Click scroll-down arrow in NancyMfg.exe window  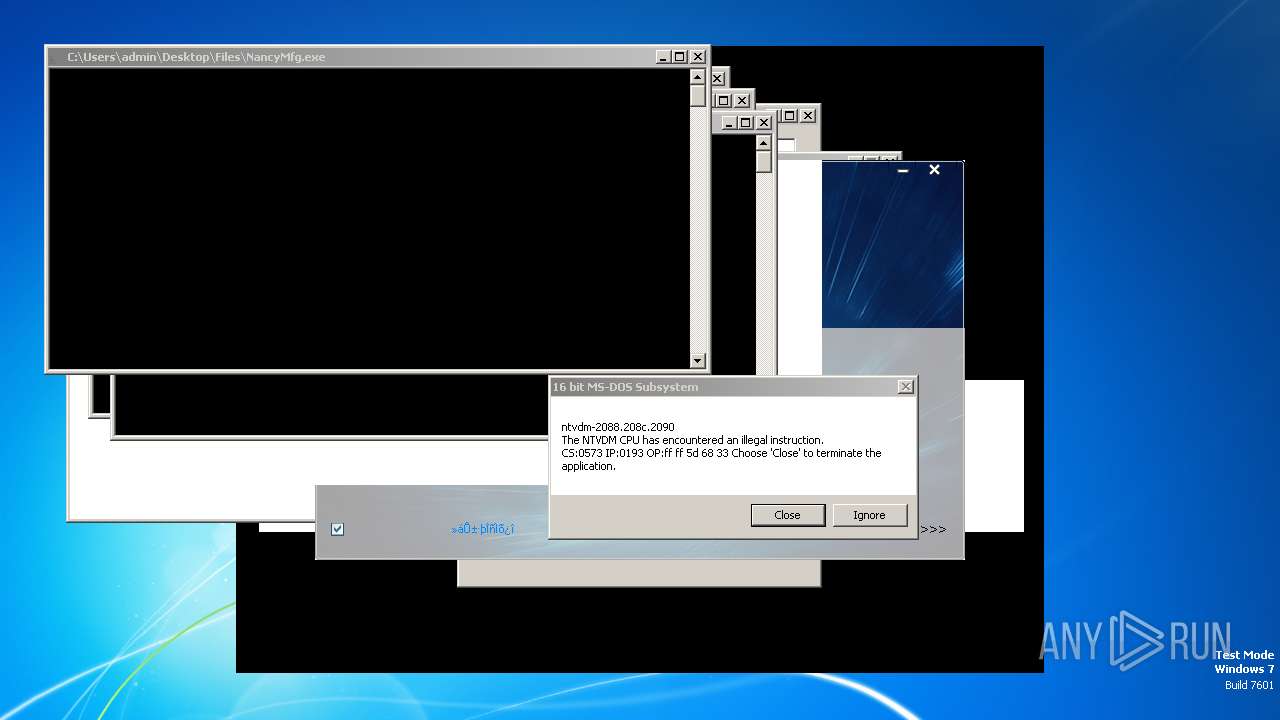point(697,361)
